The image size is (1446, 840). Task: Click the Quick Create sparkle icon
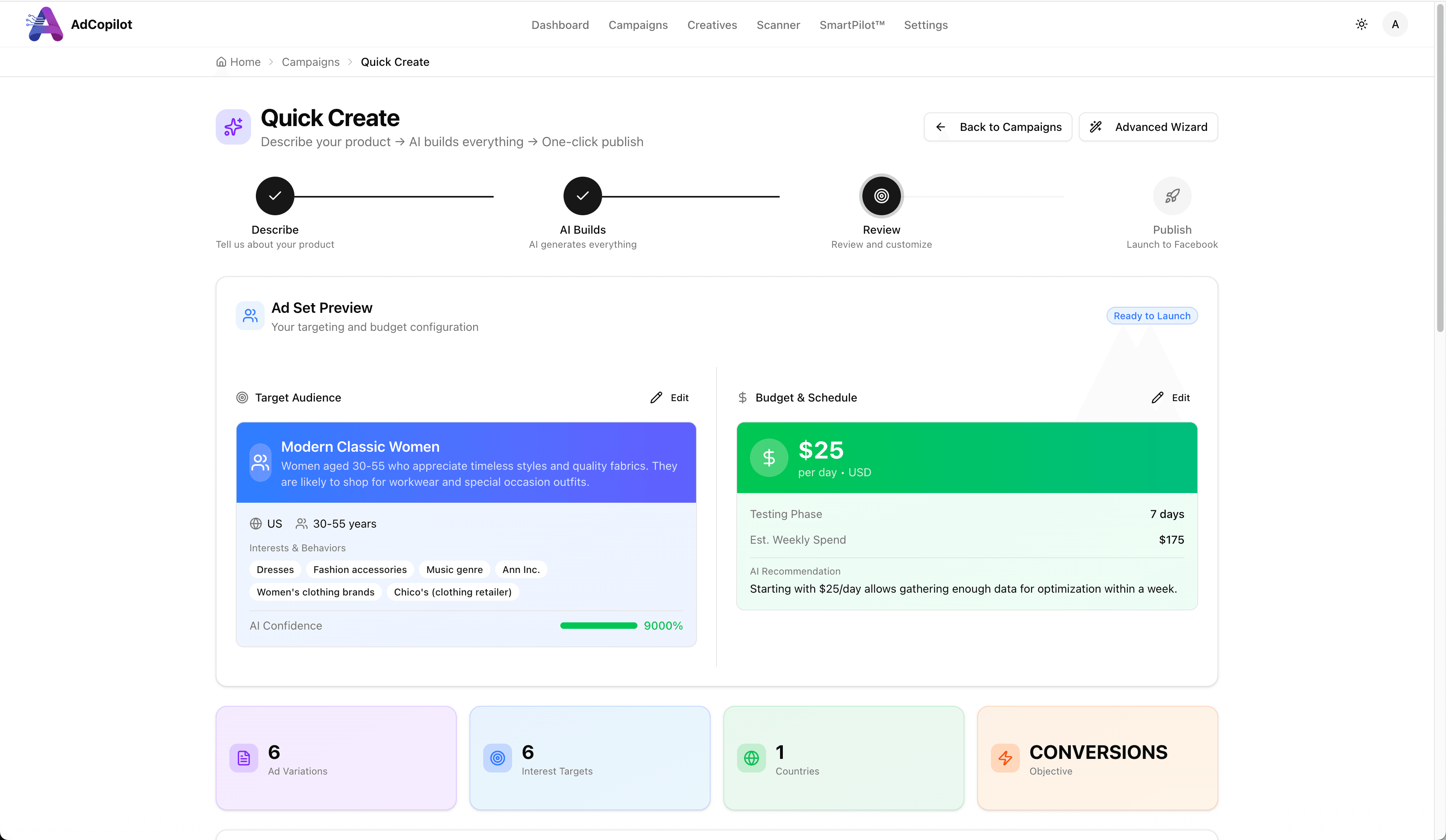pos(233,127)
